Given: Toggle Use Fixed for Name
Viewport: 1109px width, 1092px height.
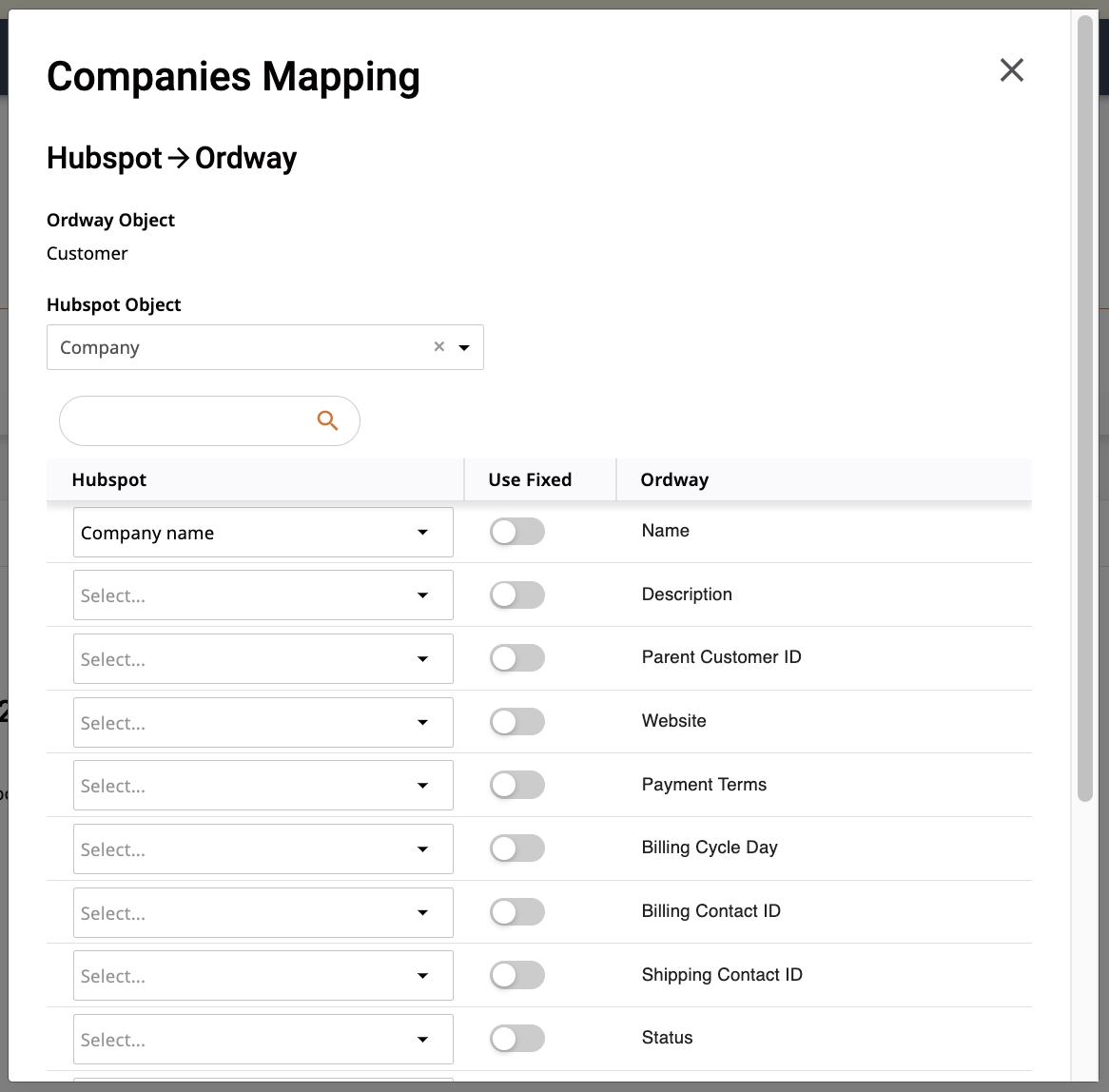Looking at the screenshot, I should 517,532.
